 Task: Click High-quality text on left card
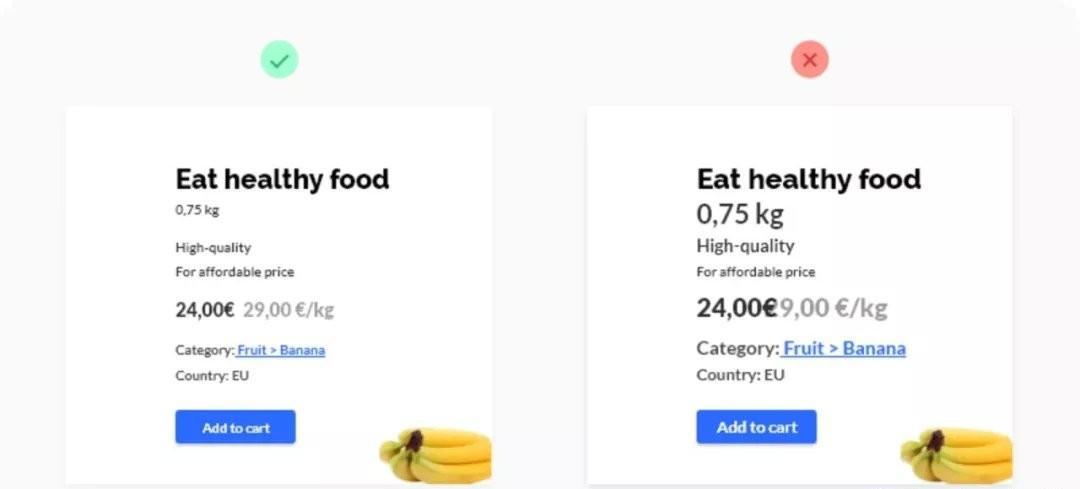[x=214, y=248]
